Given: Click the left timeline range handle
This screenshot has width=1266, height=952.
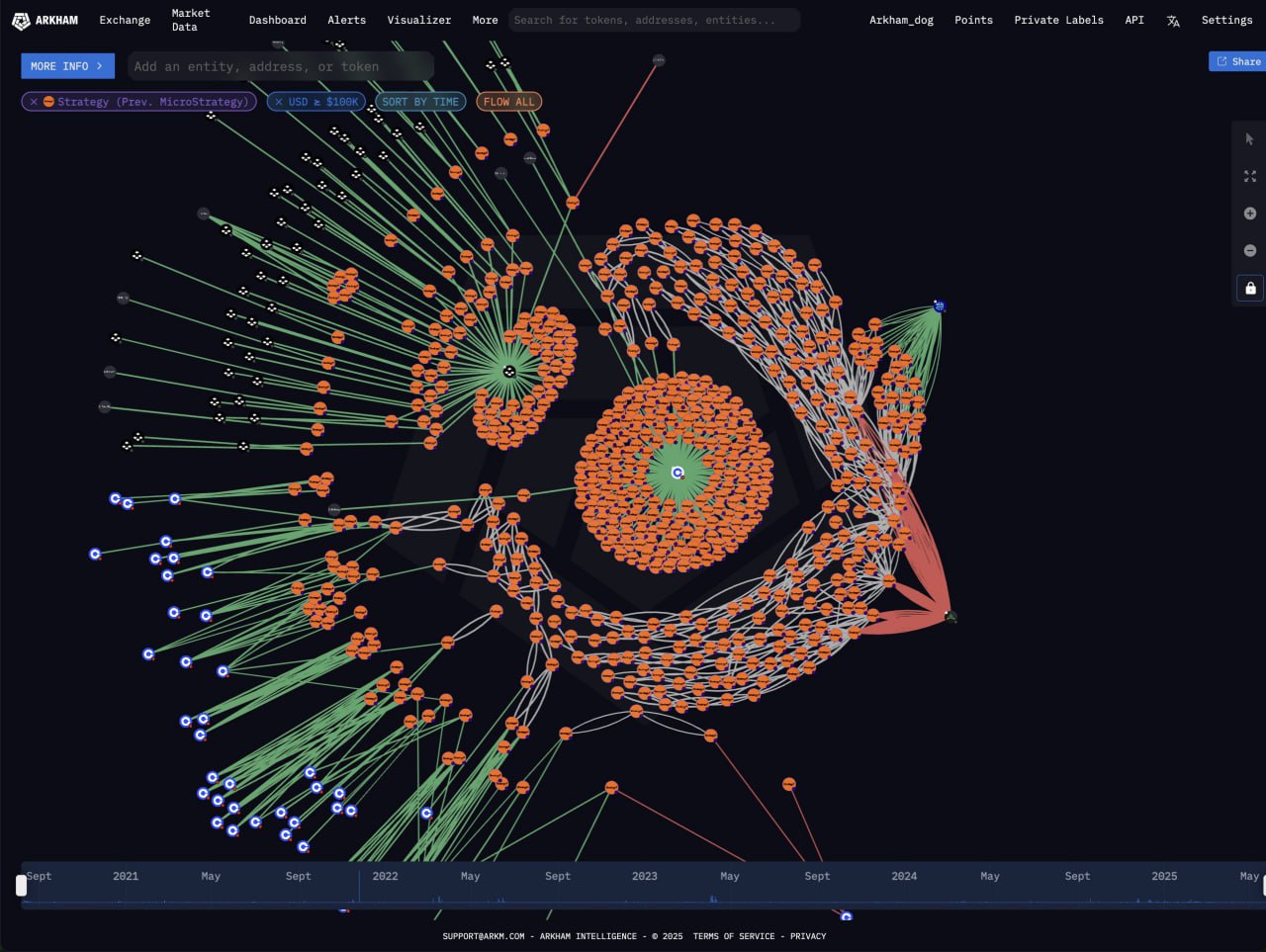Looking at the screenshot, I should (21, 886).
